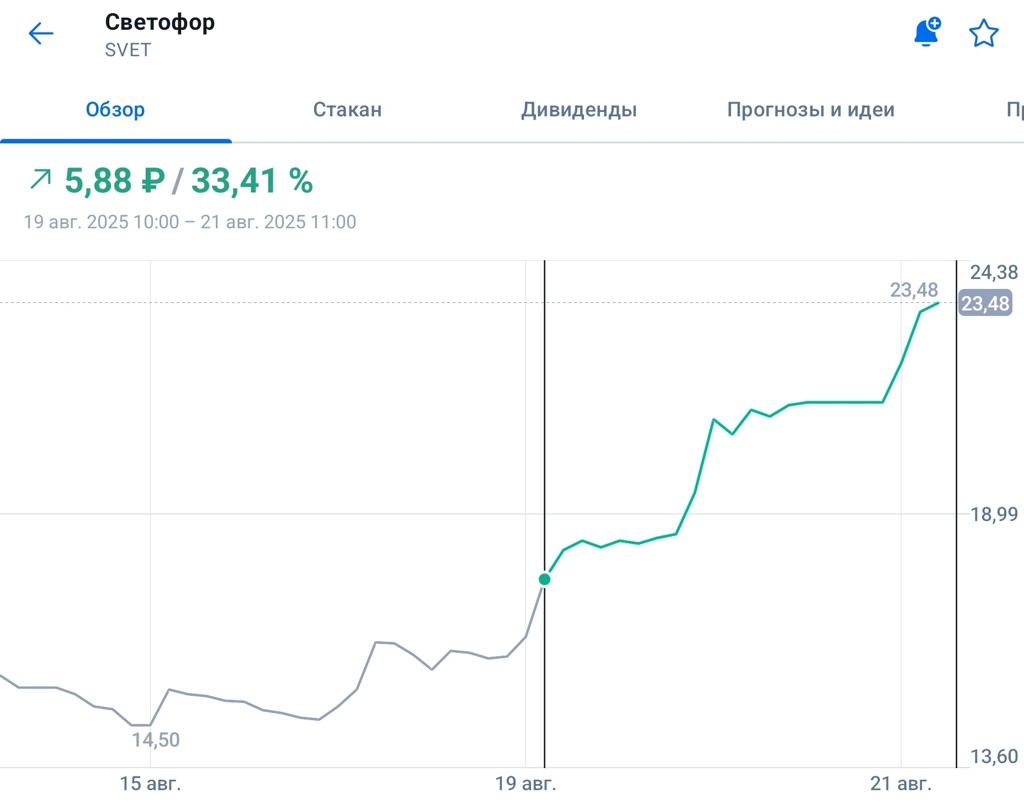Click the Светофор stock title
Image resolution: width=1024 pixels, height=810 pixels.
[159, 22]
